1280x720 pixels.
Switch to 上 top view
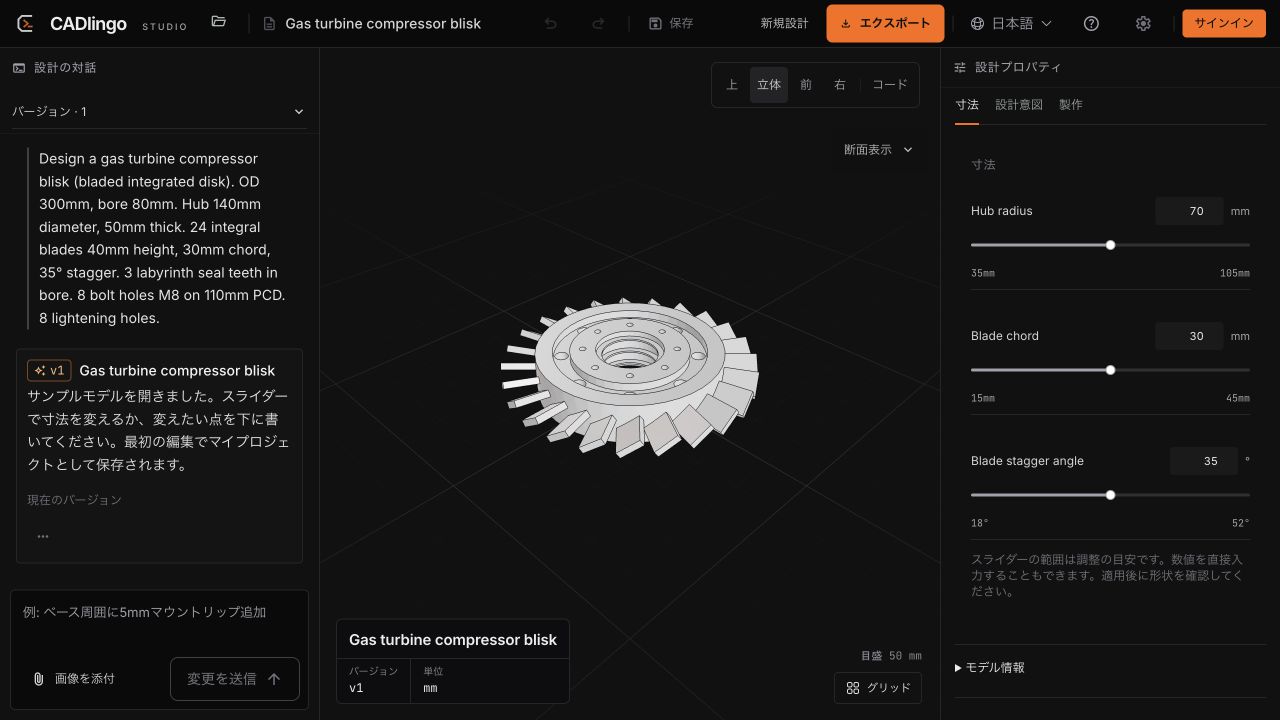click(732, 85)
